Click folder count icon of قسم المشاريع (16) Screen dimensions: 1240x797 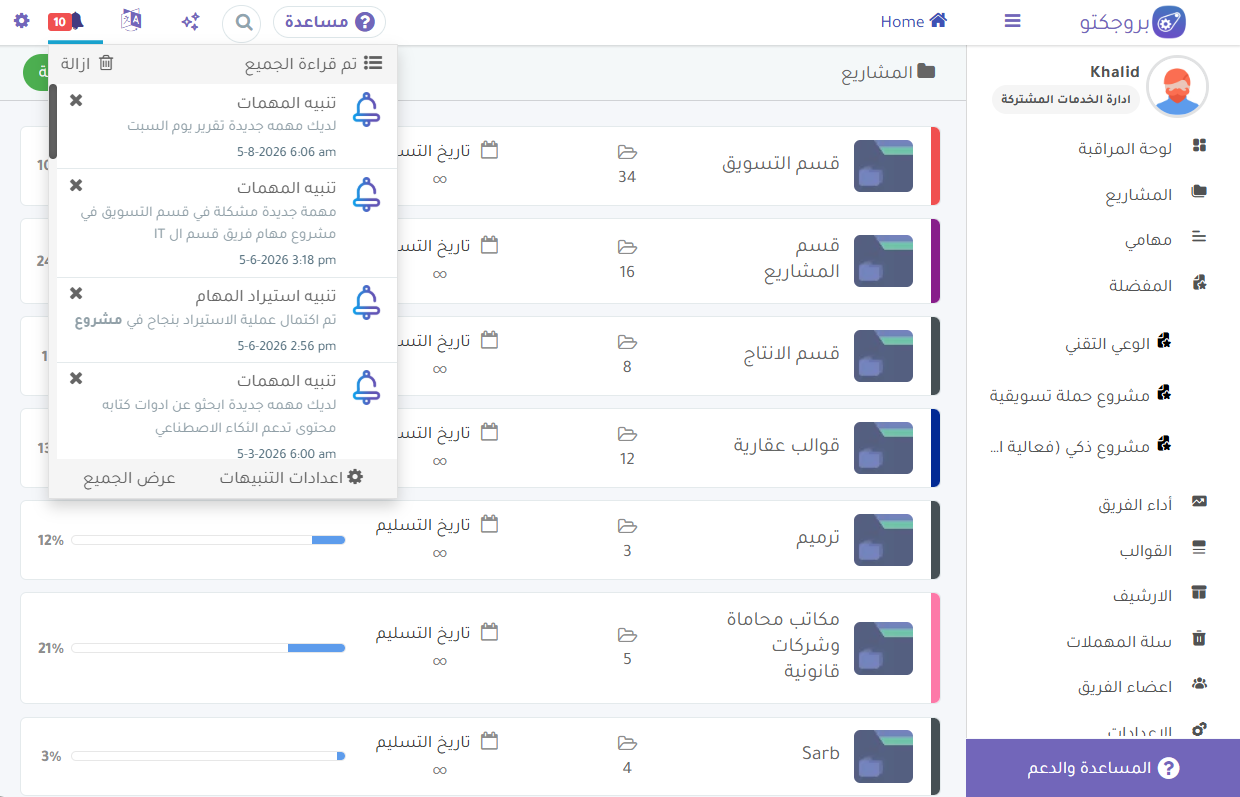point(627,247)
